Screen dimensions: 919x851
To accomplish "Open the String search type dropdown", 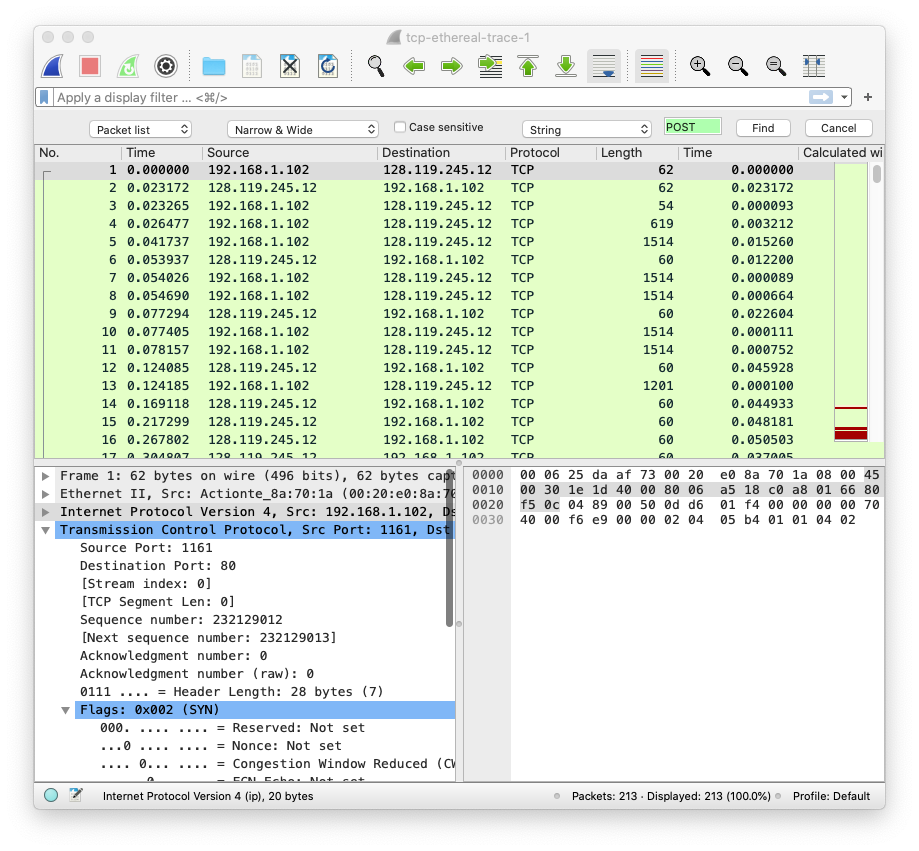I will pyautogui.click(x=587, y=130).
